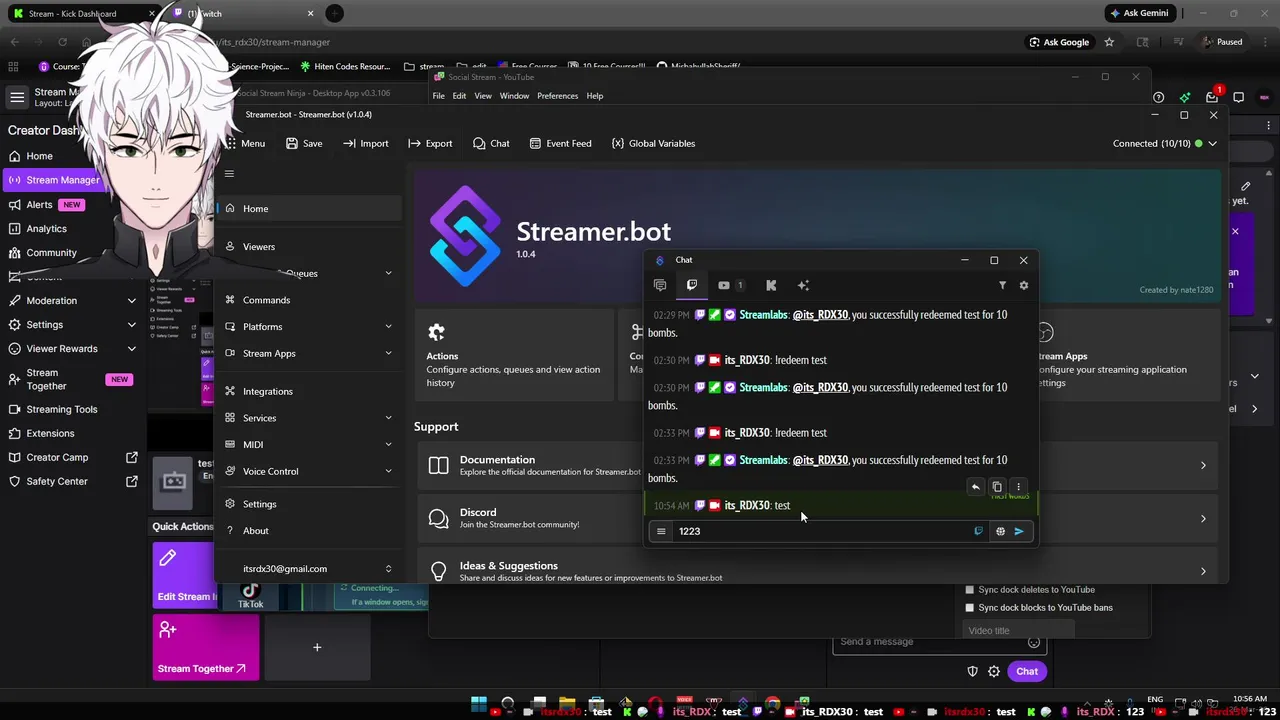
Task: Open the Actions card
Action: pos(514,355)
